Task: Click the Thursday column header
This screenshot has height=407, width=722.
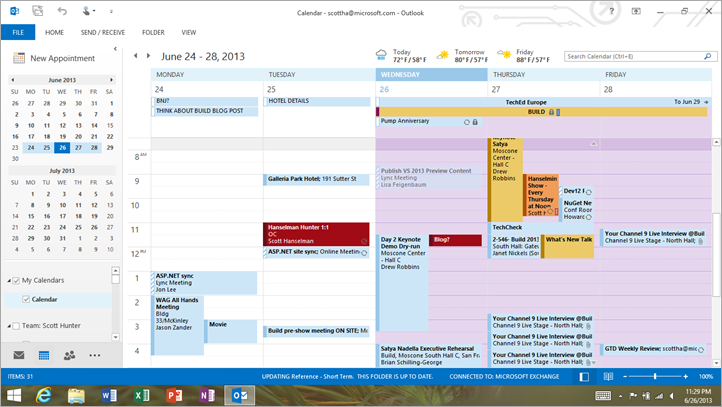Action: [x=544, y=75]
